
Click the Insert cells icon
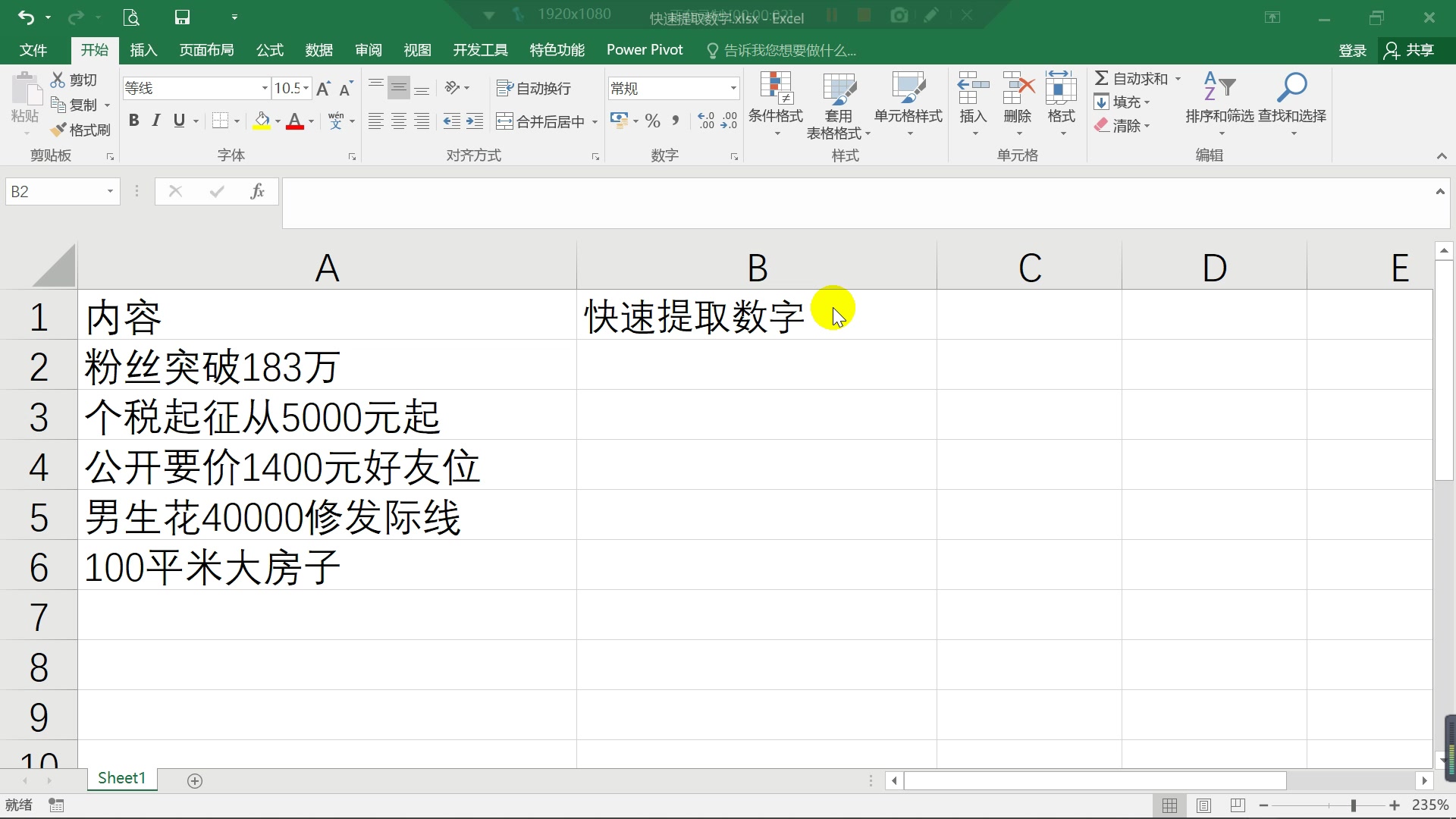point(973,88)
